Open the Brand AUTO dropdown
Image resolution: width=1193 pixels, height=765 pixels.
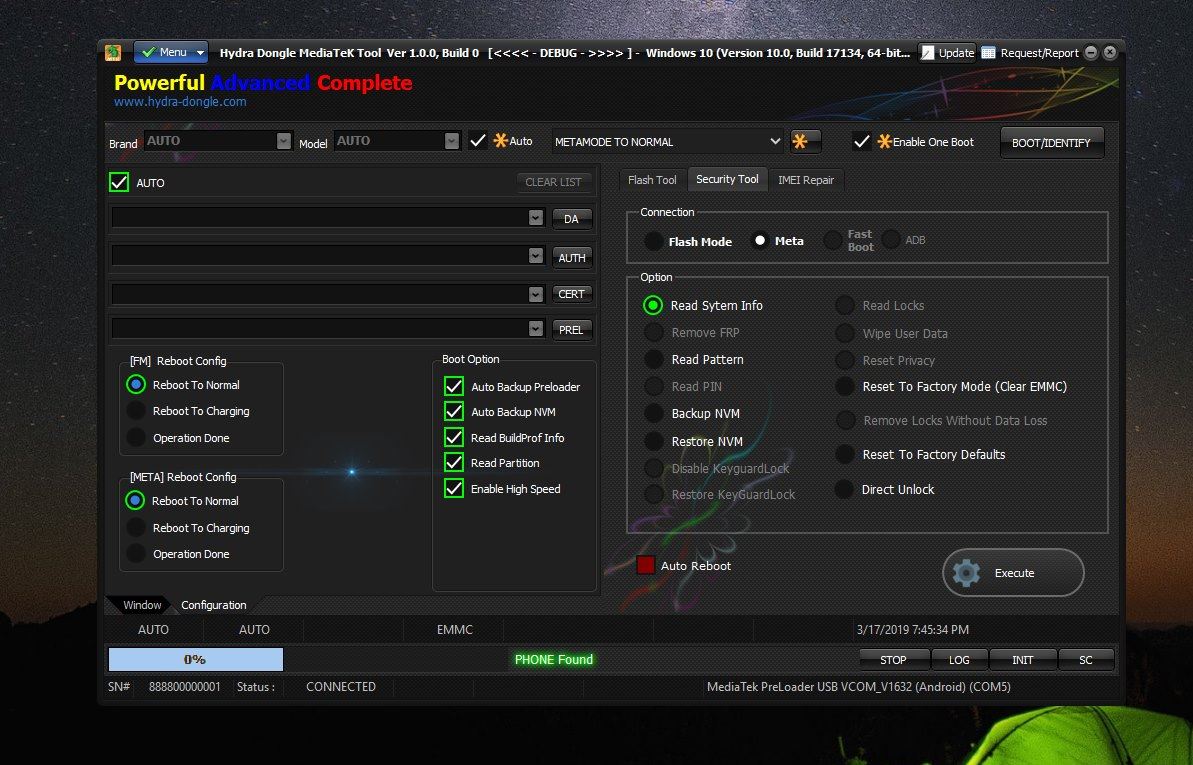pos(283,141)
